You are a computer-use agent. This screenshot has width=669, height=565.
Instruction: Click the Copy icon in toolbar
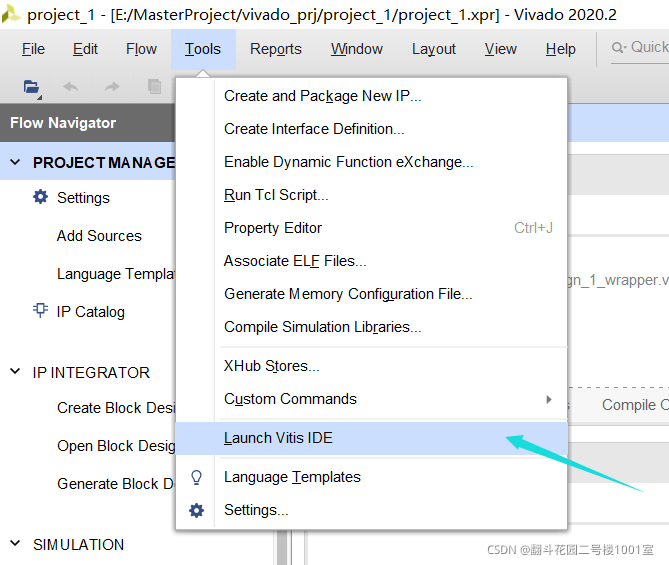pos(154,87)
